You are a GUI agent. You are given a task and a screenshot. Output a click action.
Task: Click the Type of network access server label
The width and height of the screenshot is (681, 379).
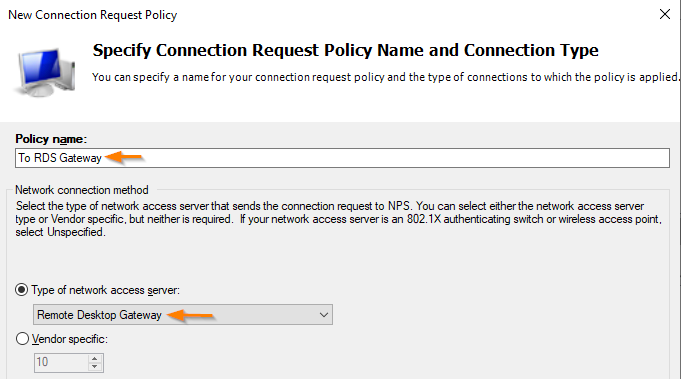[106, 290]
